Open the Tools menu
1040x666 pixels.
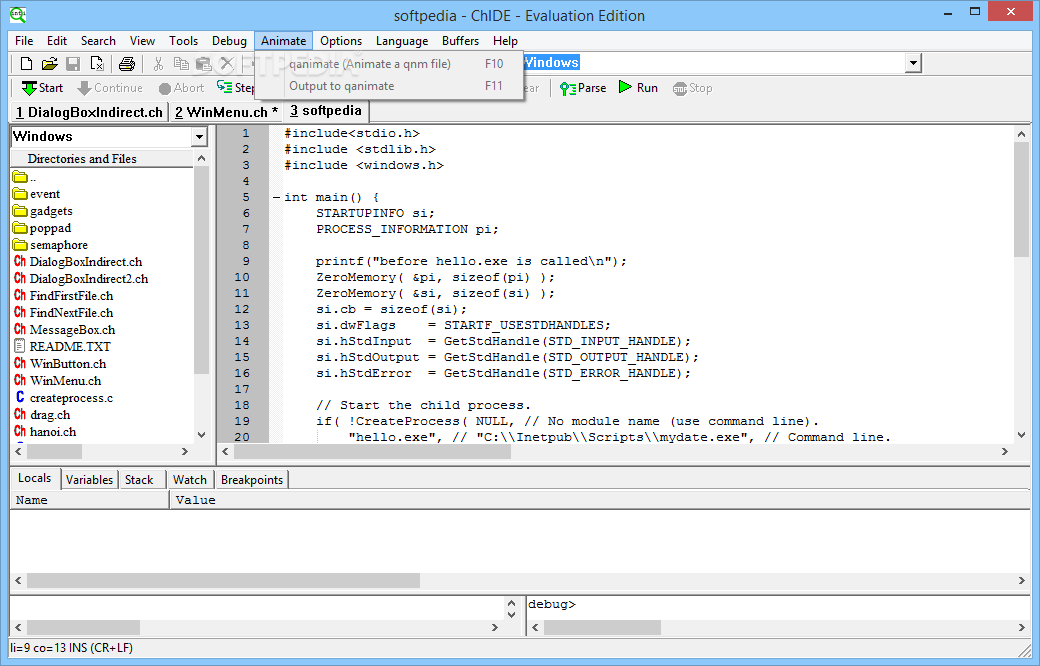point(183,40)
